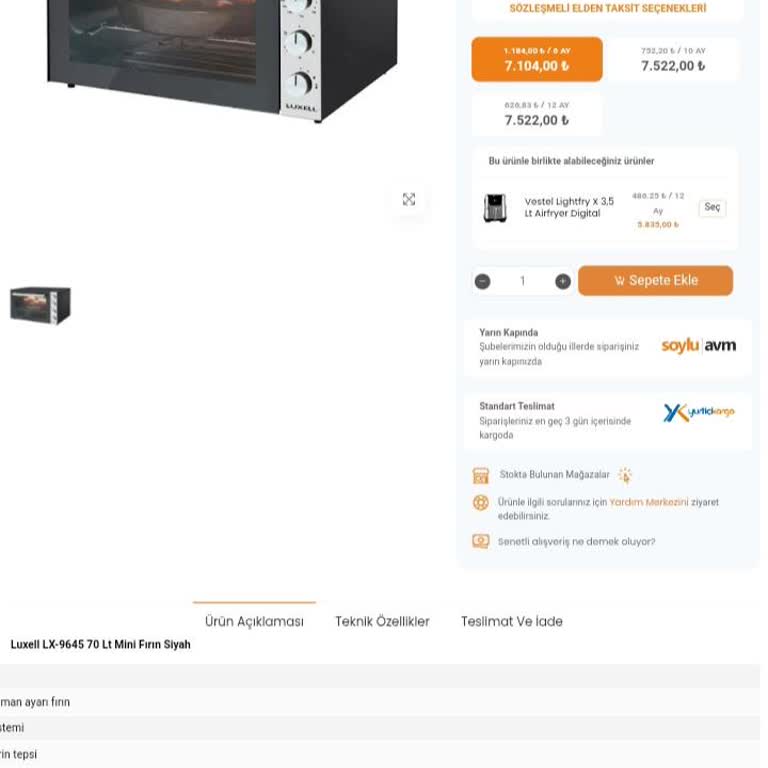The height and width of the screenshot is (768, 768).
Task: Open the Vestel Airfryer product thumbnail
Action: click(x=495, y=208)
